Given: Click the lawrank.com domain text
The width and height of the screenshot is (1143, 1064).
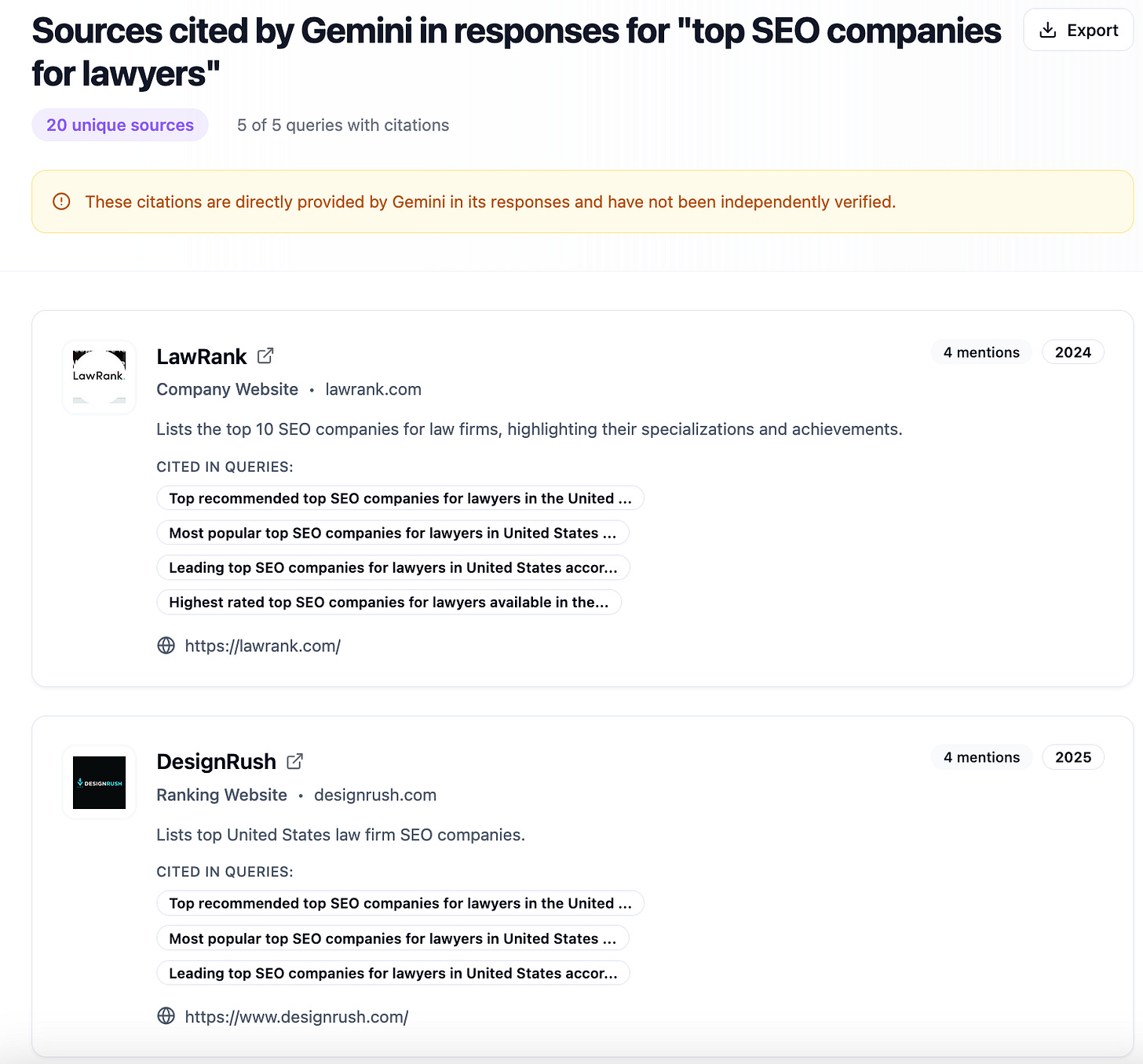Looking at the screenshot, I should click(374, 389).
